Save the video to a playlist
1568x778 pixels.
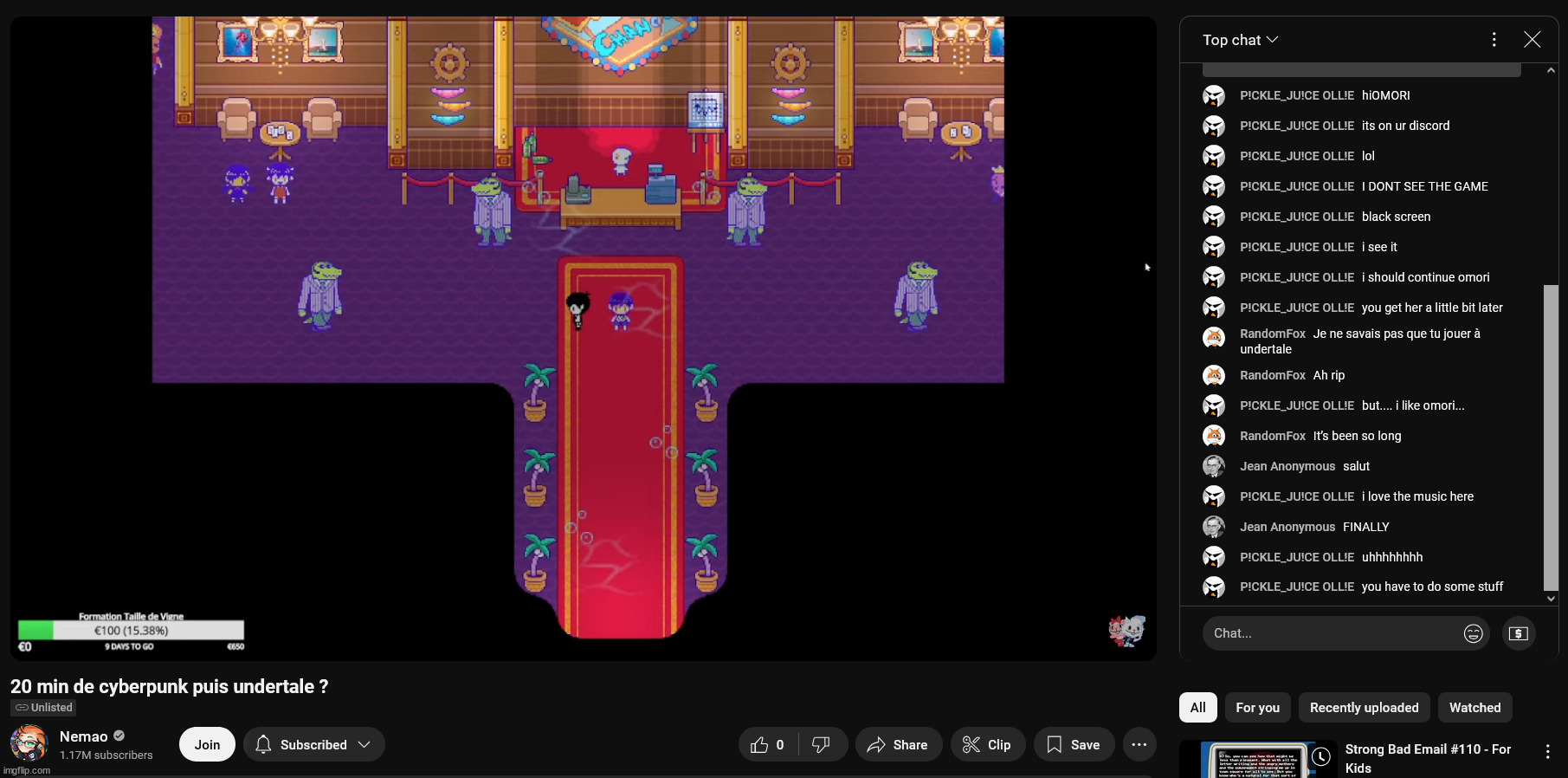click(1074, 745)
